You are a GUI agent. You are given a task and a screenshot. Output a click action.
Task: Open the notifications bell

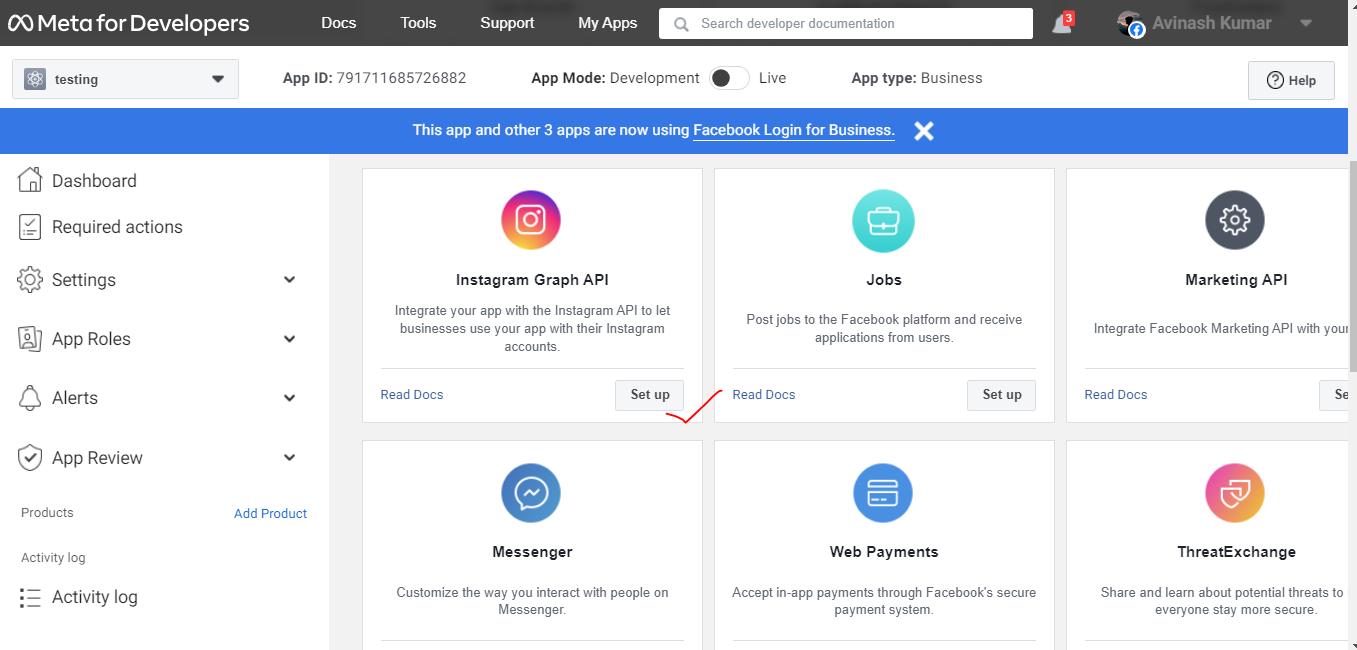(x=1062, y=24)
